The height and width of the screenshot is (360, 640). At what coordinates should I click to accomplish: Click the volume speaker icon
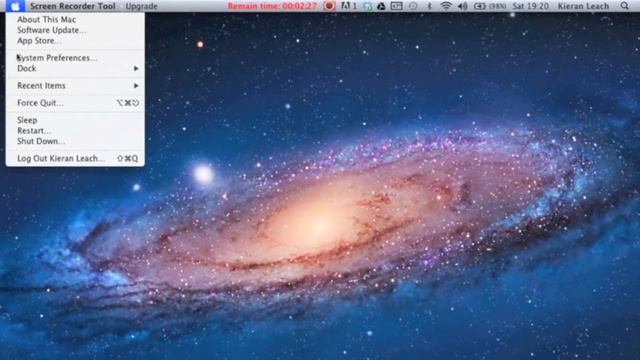point(462,6)
